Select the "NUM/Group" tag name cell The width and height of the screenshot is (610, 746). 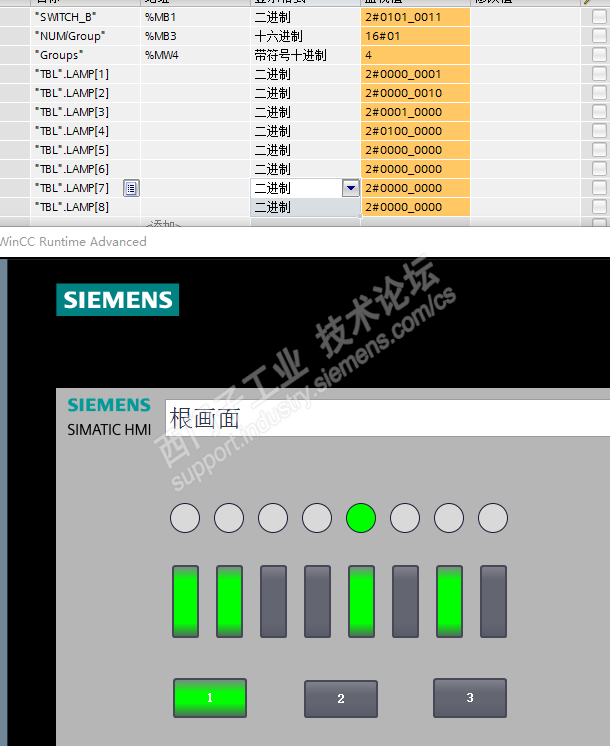pyautogui.click(x=85, y=36)
